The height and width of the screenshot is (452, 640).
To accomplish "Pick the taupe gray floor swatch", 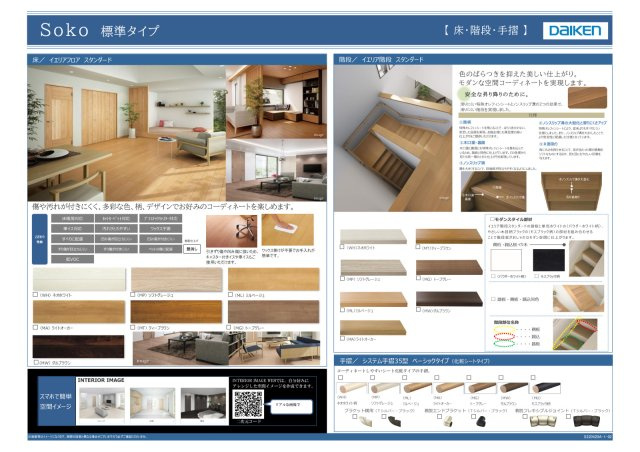I will coord(273,312).
